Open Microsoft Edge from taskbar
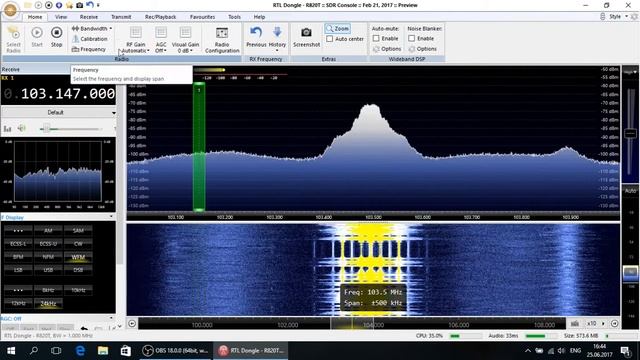Image resolution: width=640 pixels, height=360 pixels. click(80, 351)
